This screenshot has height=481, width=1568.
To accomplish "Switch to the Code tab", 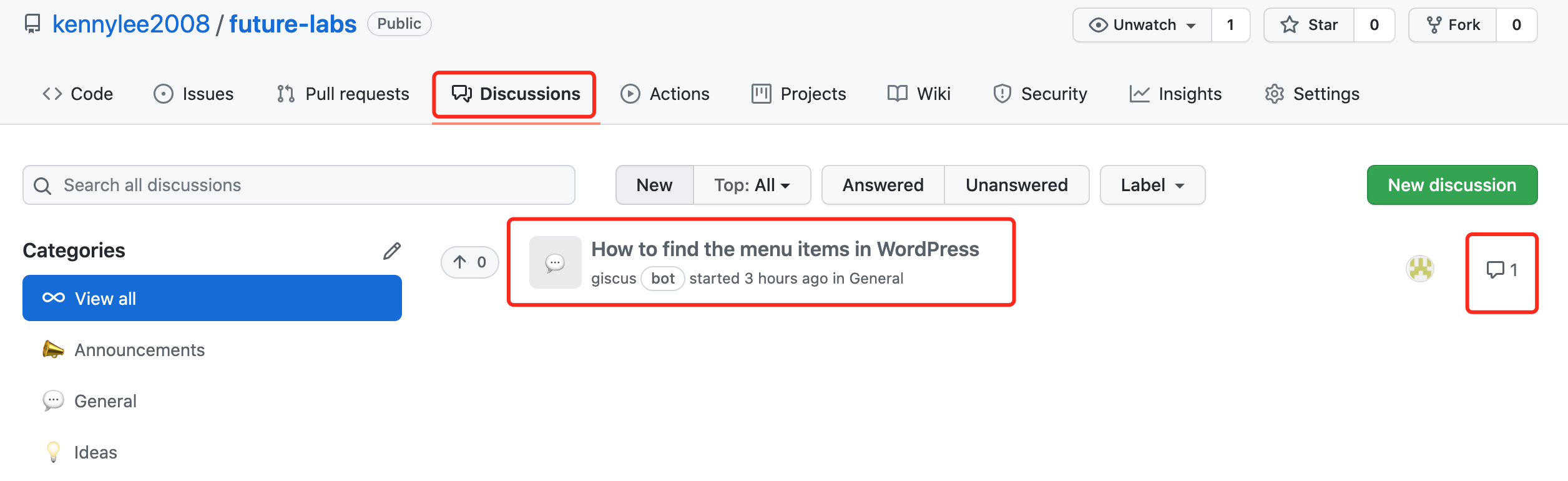I will [x=77, y=94].
